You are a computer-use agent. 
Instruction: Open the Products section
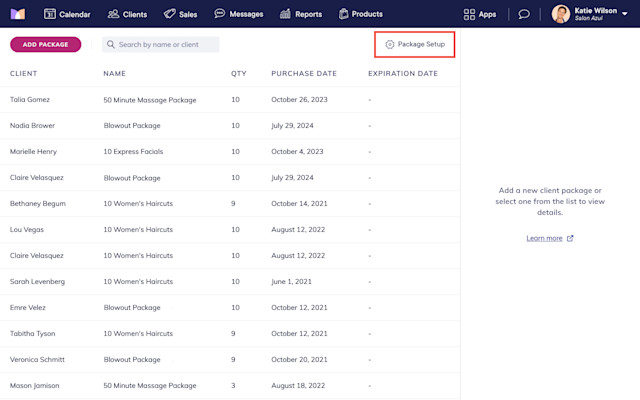[x=361, y=14]
